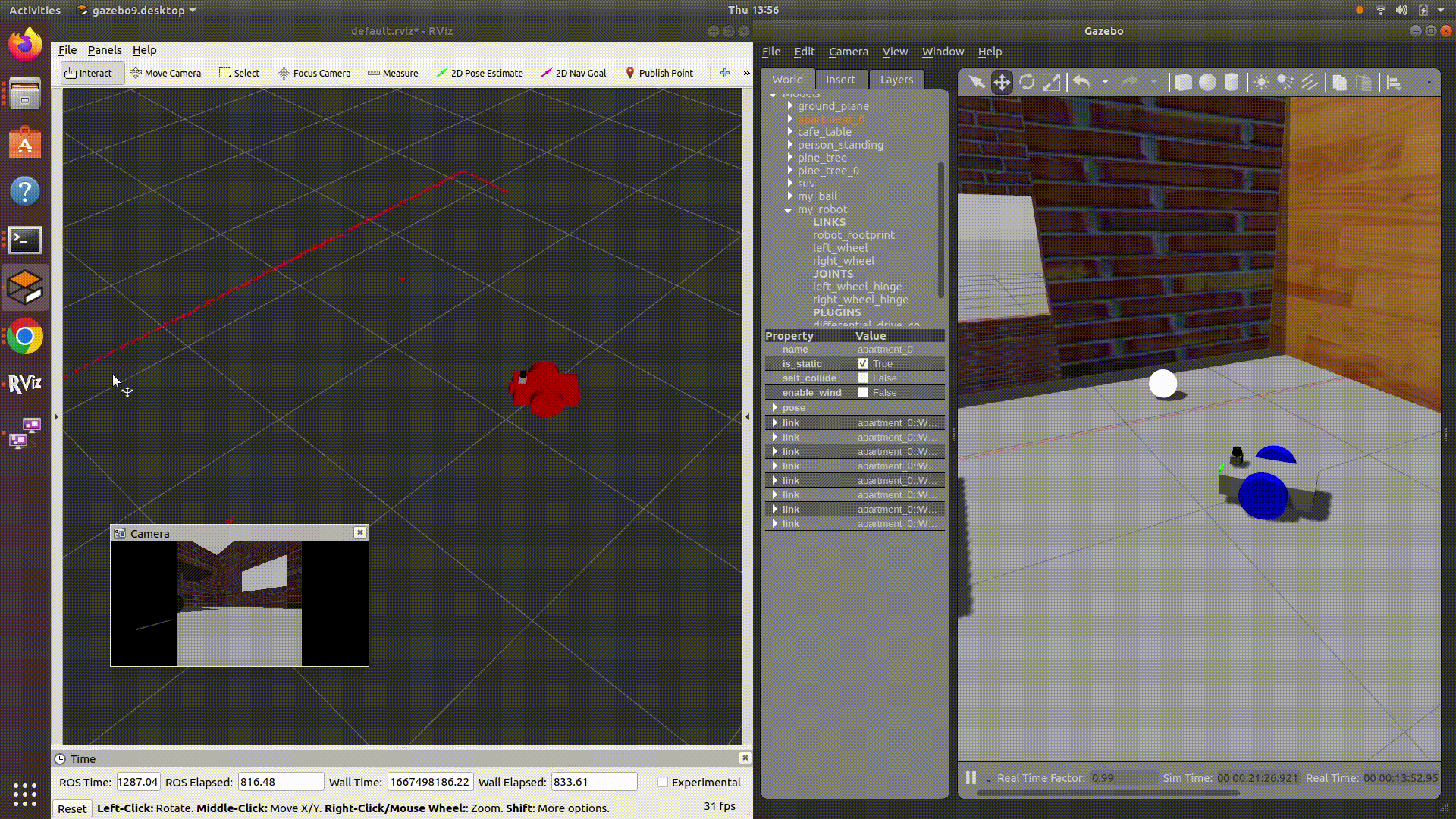Toggle the is_static checkbox
This screenshot has width=1456, height=819.
[863, 363]
